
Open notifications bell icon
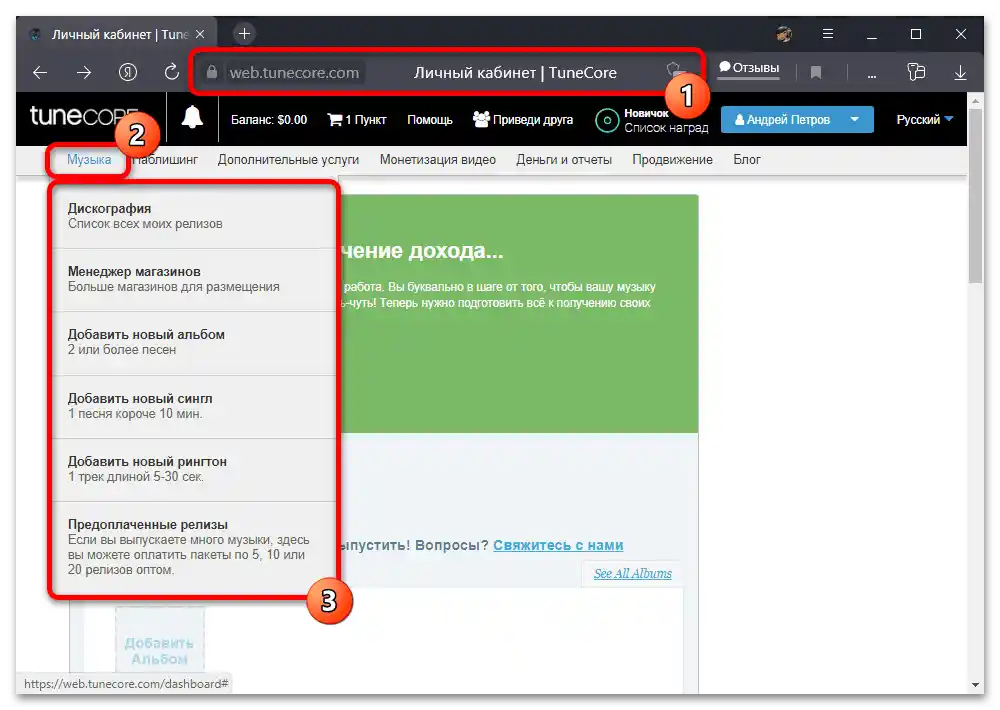coord(192,117)
